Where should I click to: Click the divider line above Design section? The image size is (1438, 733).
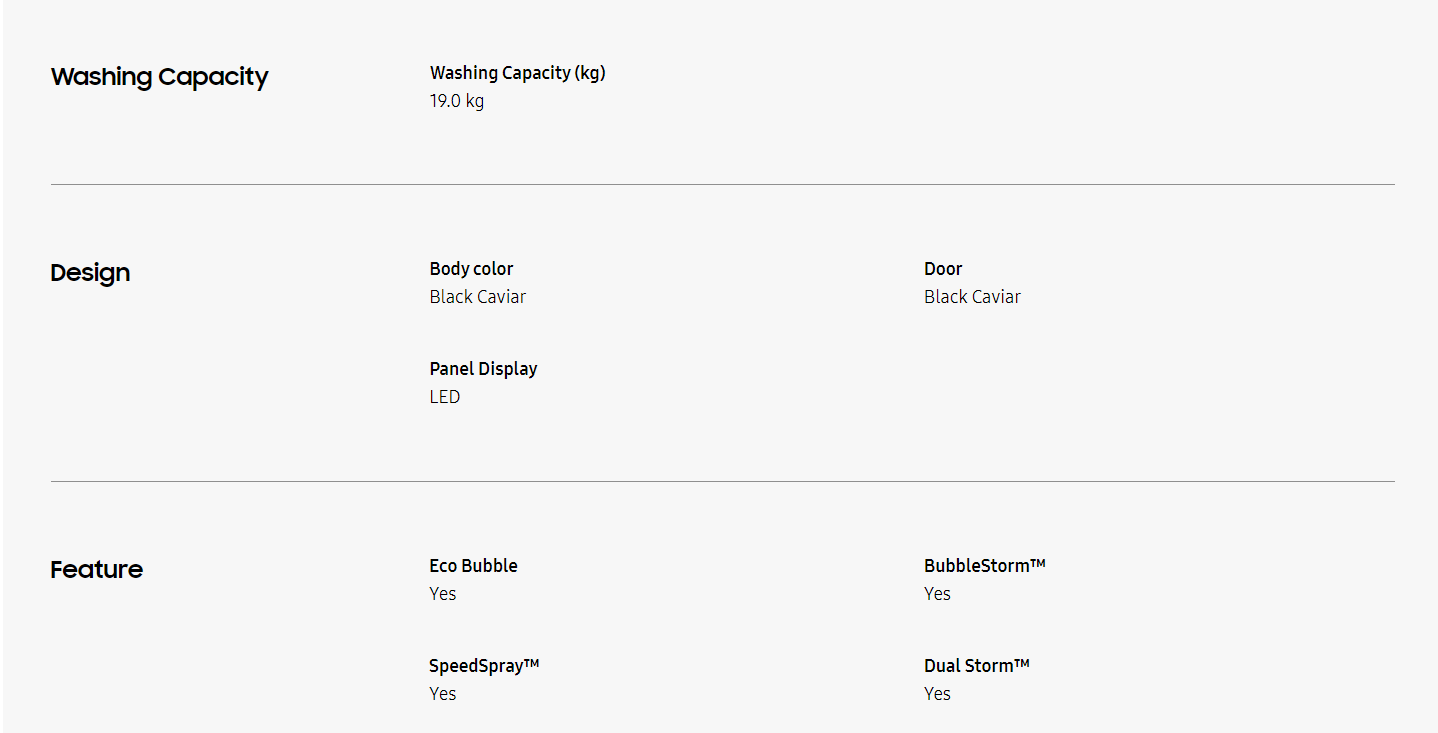tap(722, 185)
